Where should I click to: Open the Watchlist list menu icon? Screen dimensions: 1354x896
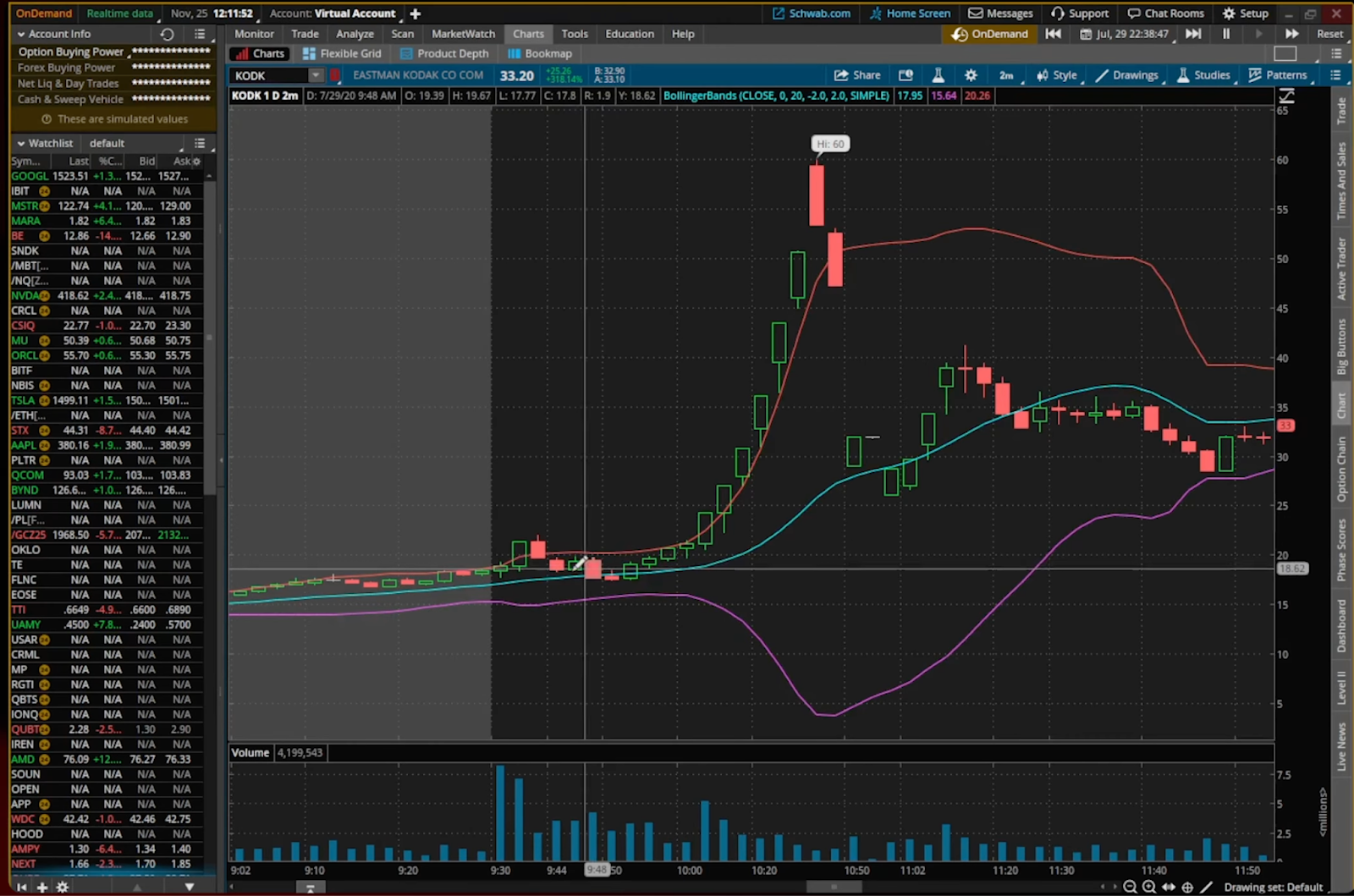point(200,143)
